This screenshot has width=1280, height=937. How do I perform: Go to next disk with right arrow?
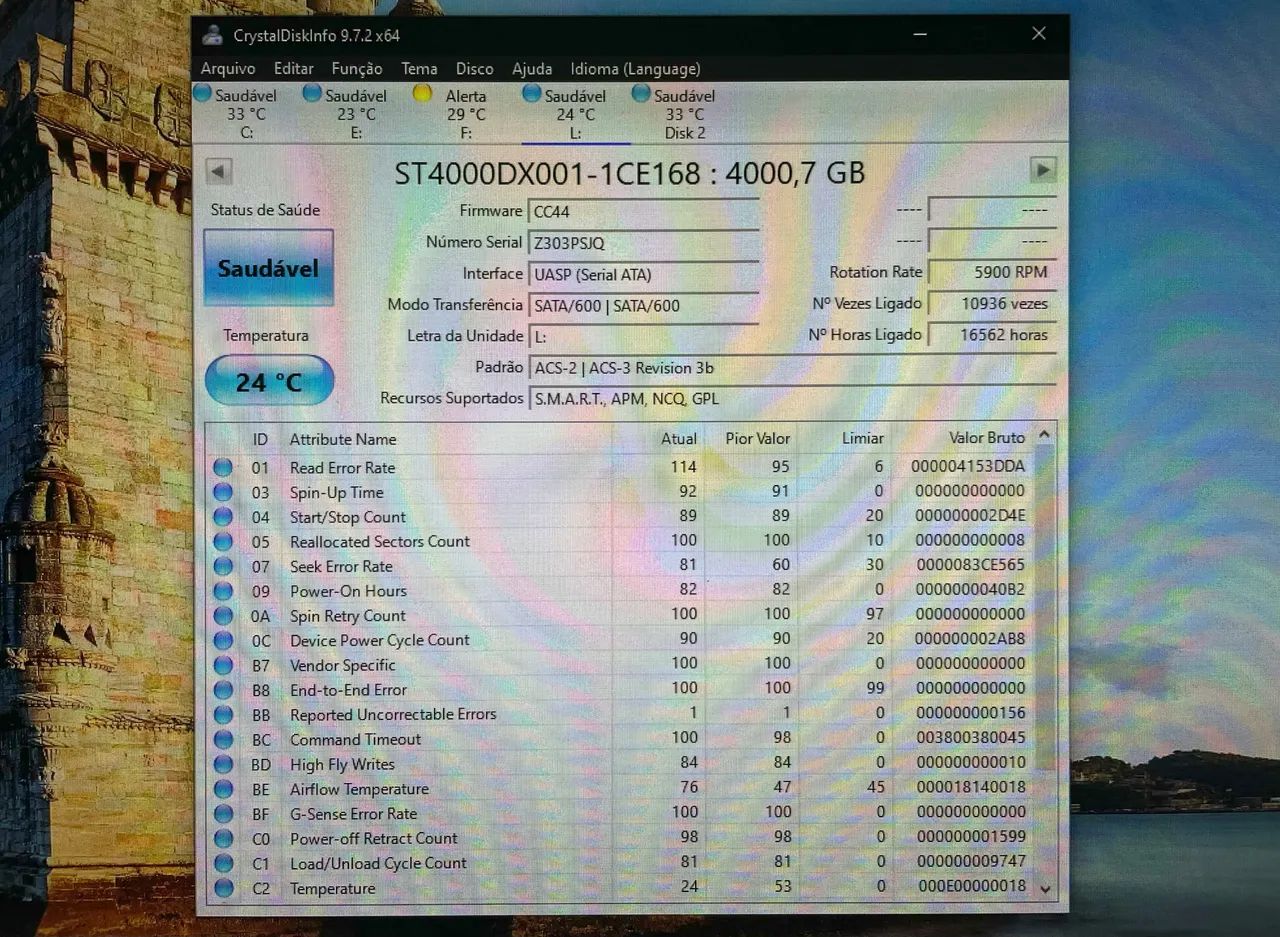click(1043, 169)
